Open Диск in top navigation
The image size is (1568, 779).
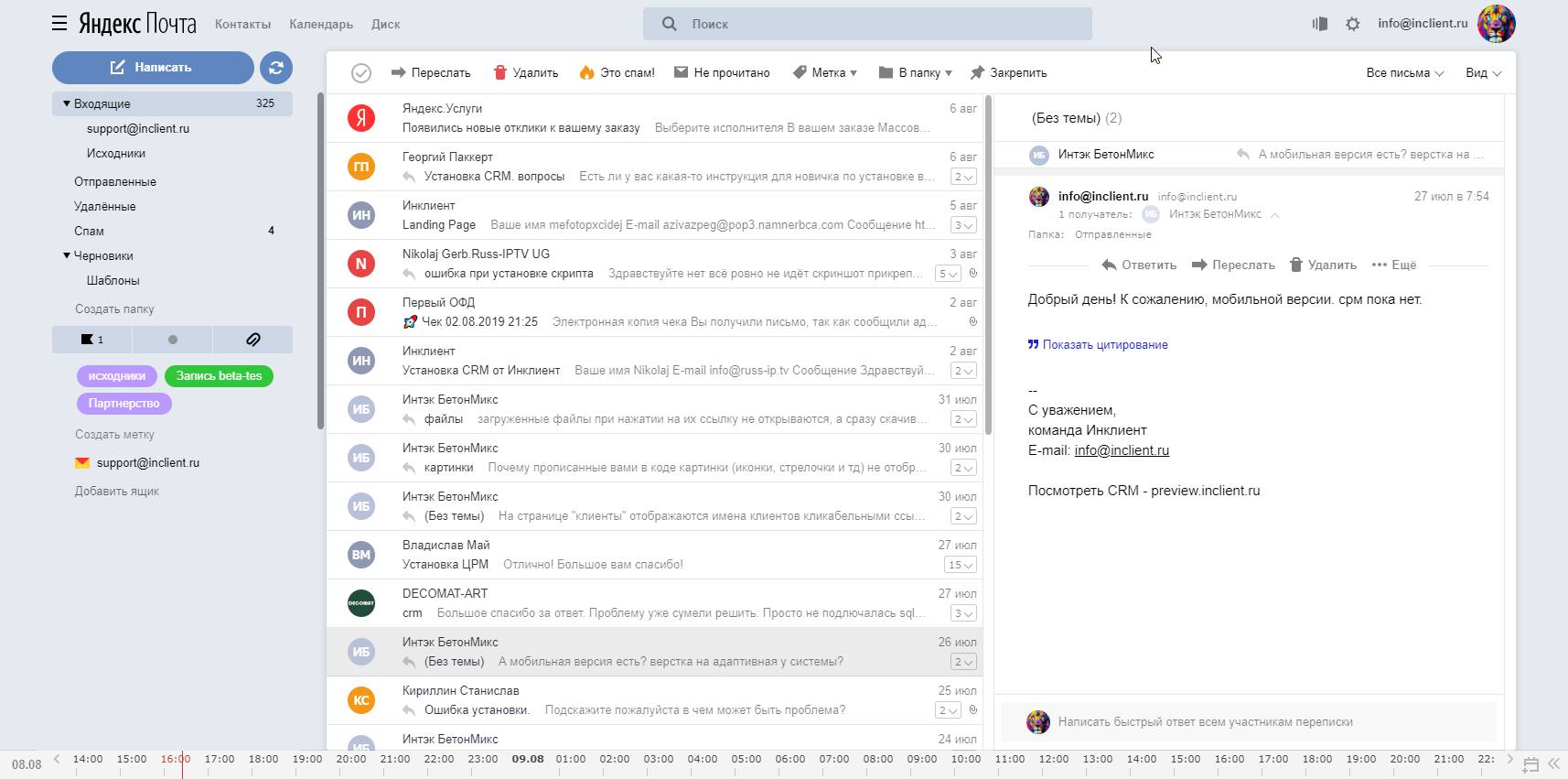point(385,24)
